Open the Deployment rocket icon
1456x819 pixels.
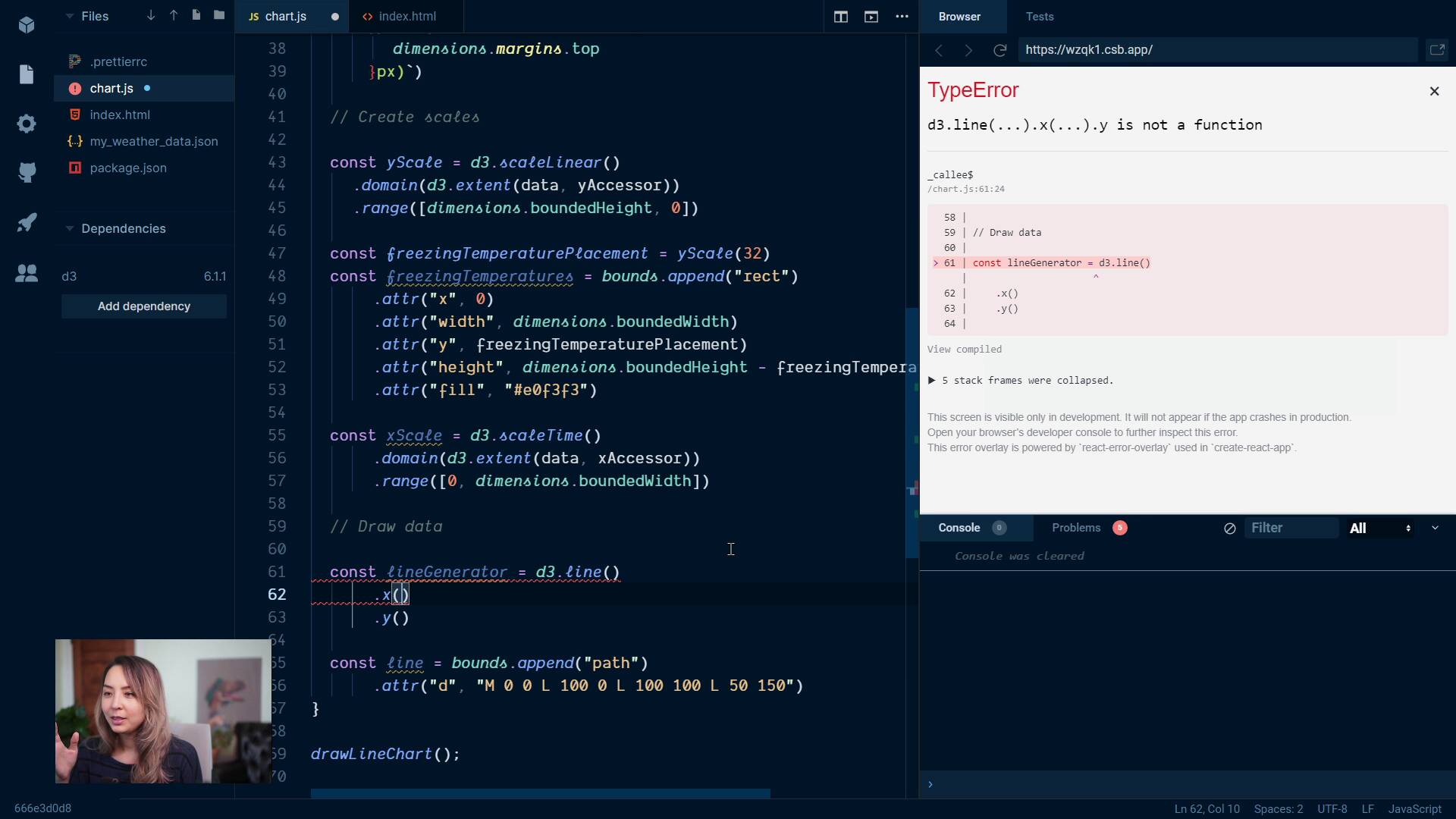27,223
